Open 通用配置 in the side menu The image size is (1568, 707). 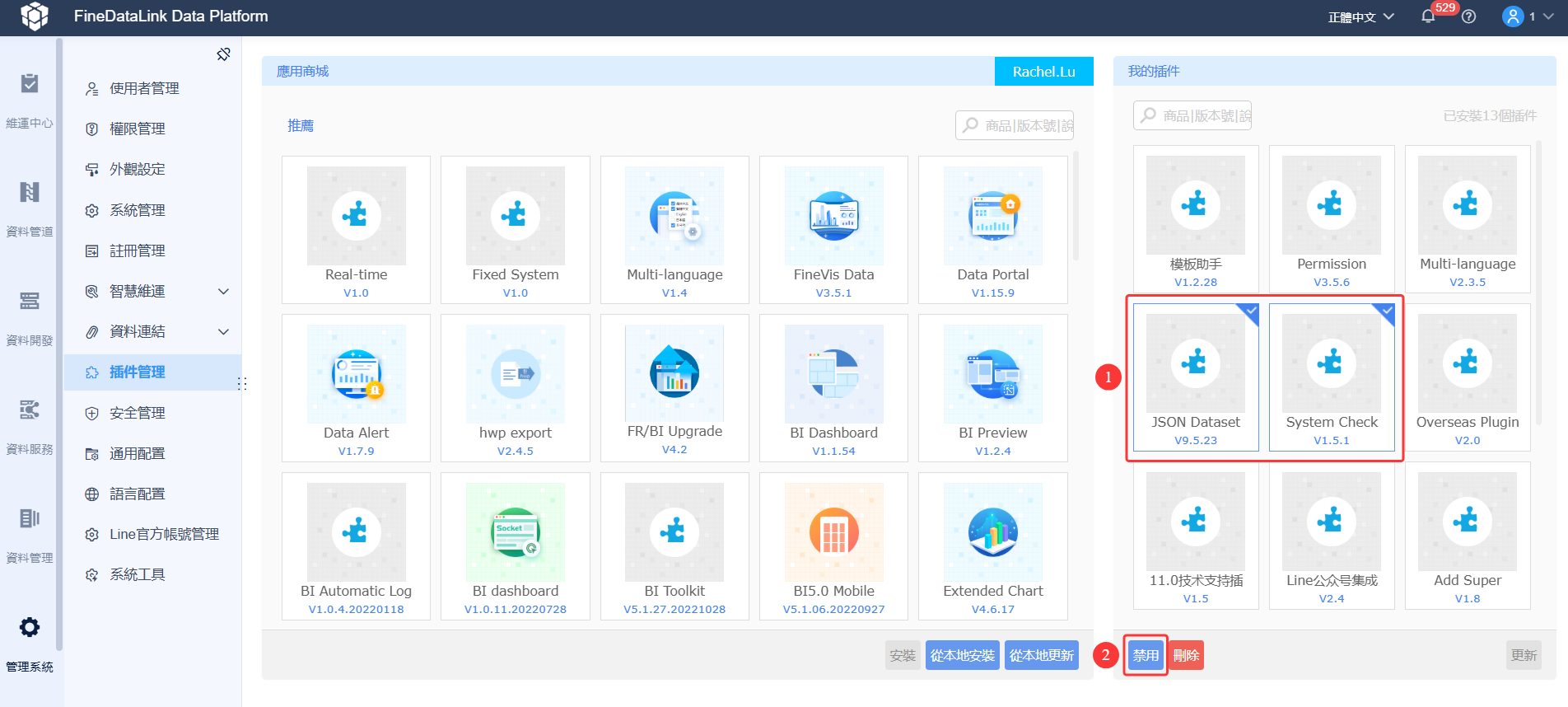[153, 453]
